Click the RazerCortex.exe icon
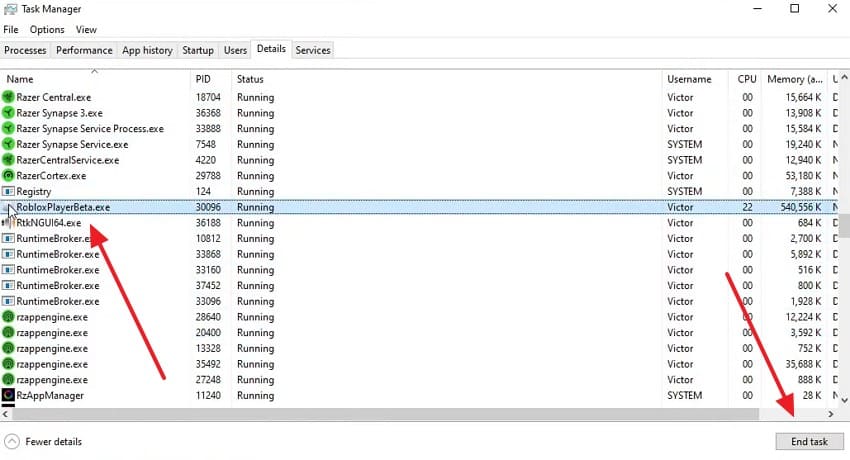 (8, 176)
